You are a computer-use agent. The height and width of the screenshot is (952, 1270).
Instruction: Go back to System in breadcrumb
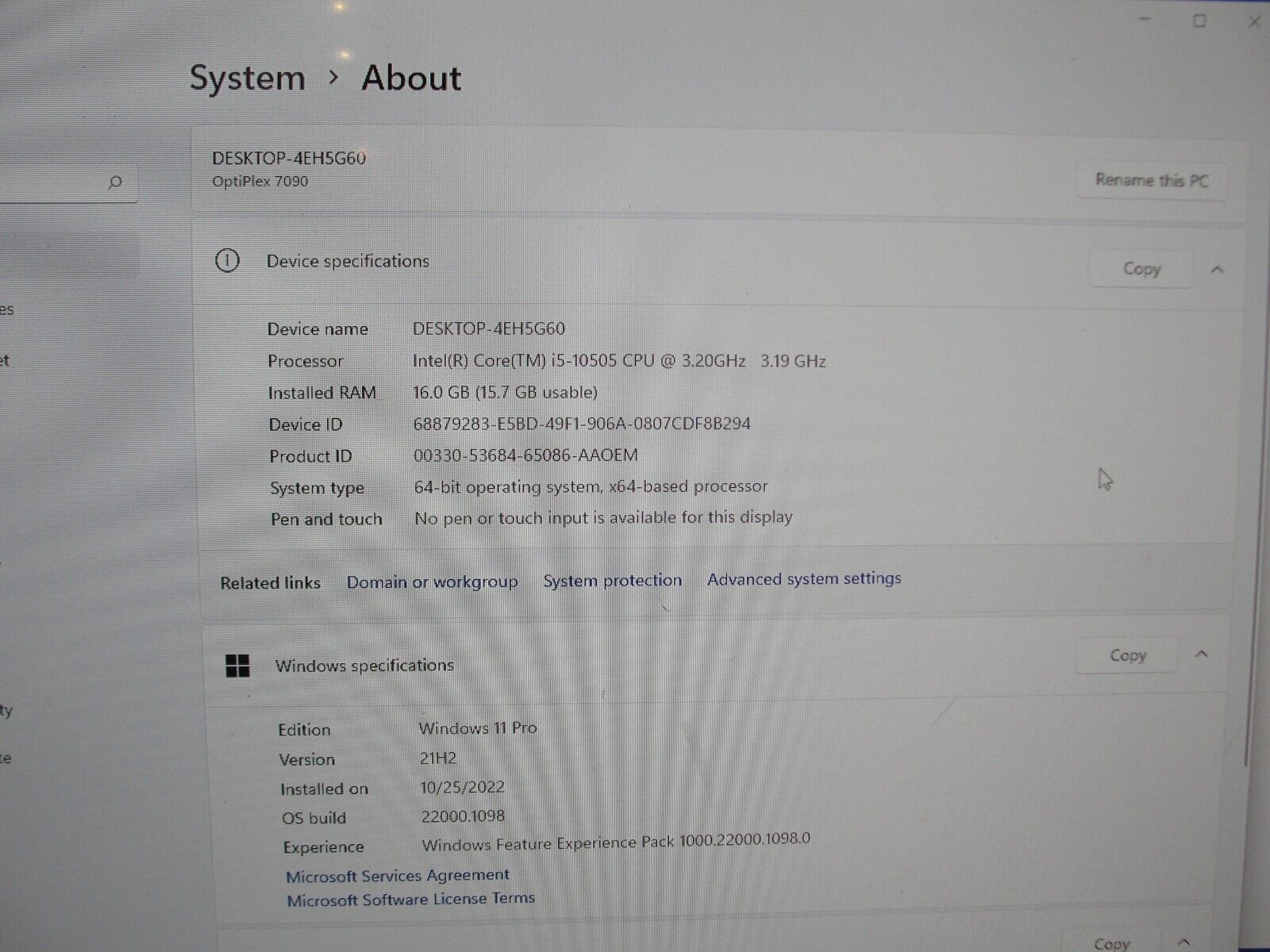click(x=247, y=79)
